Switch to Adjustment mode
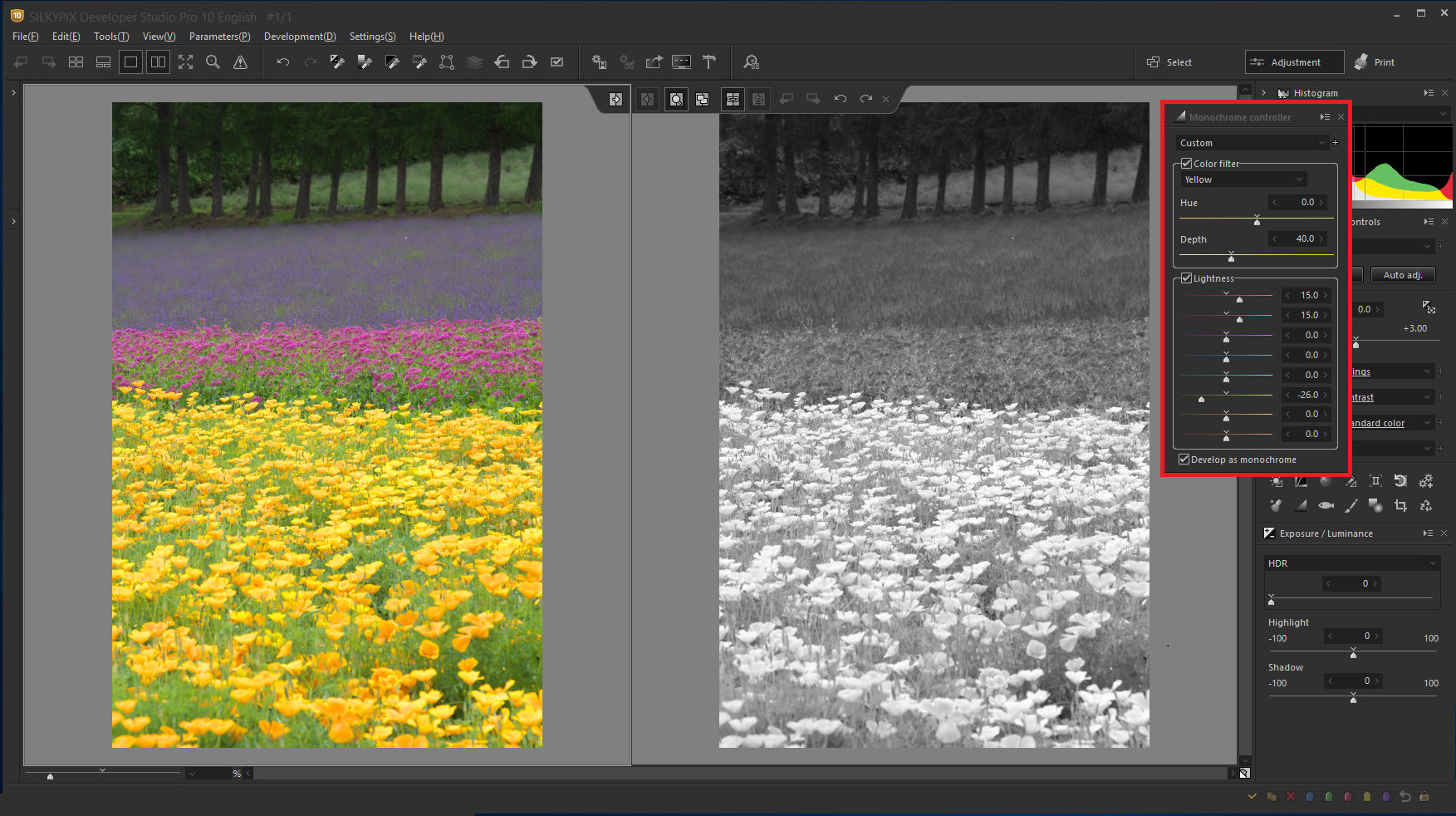 click(x=1294, y=62)
